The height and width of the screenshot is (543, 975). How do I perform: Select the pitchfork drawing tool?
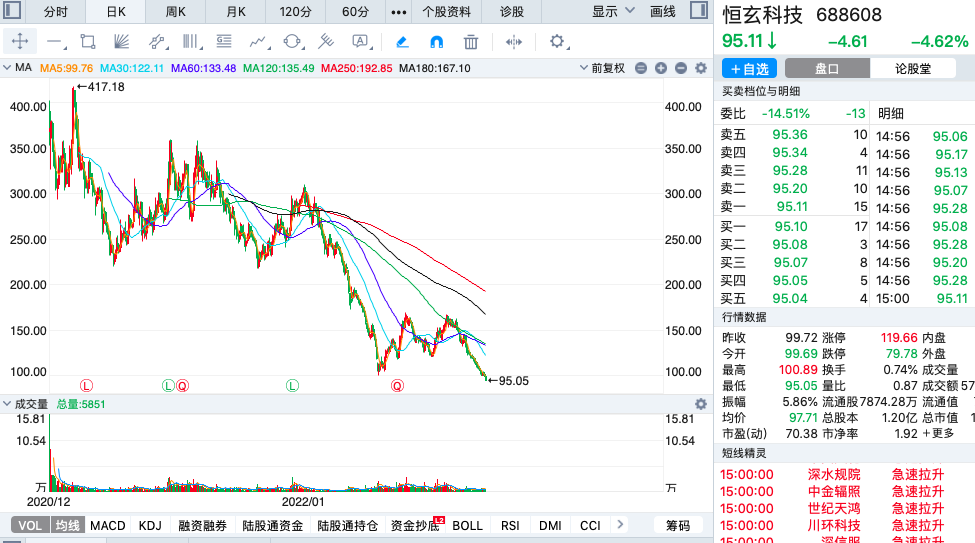325,42
